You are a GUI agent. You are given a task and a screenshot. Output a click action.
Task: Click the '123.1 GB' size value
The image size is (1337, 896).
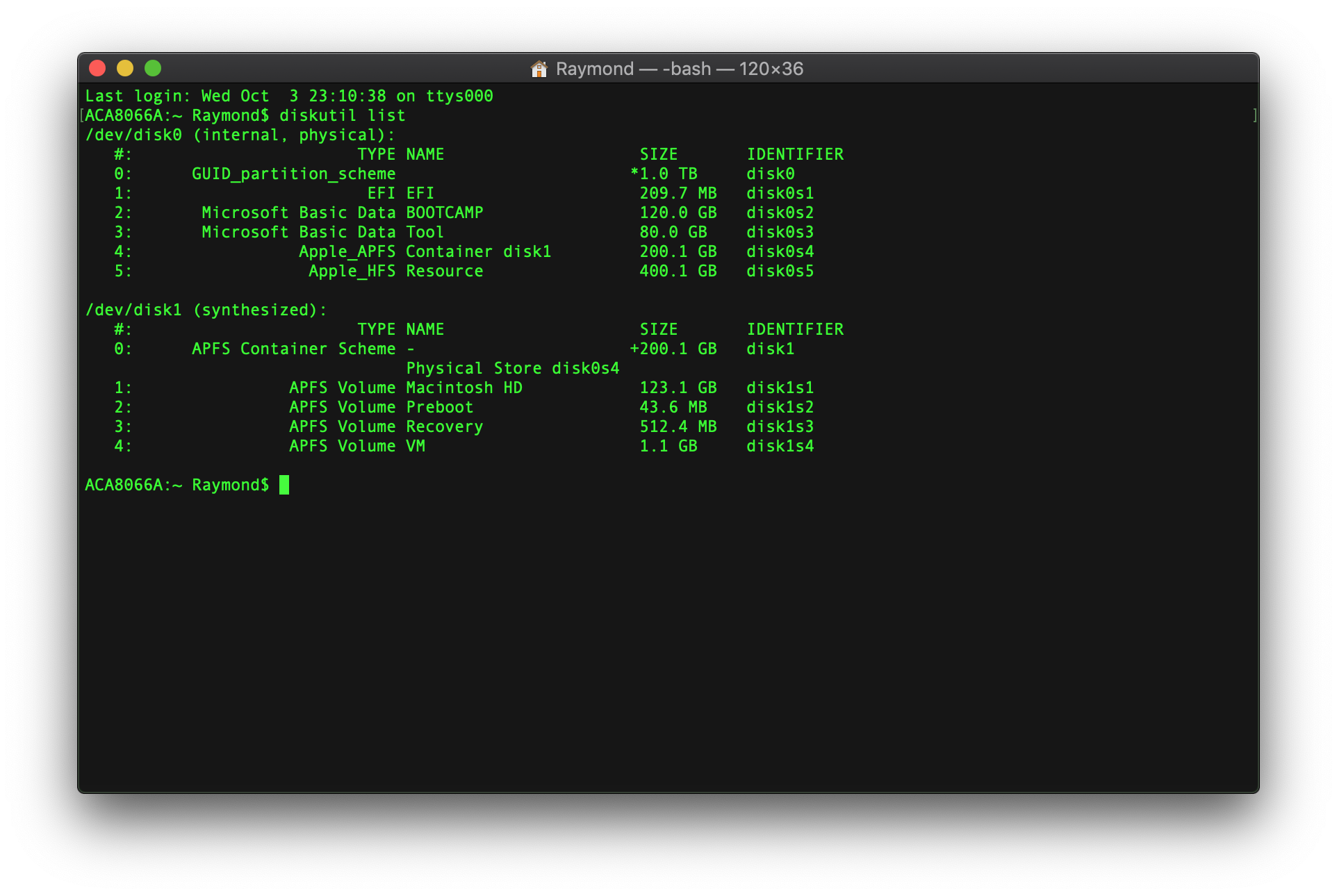click(x=678, y=388)
